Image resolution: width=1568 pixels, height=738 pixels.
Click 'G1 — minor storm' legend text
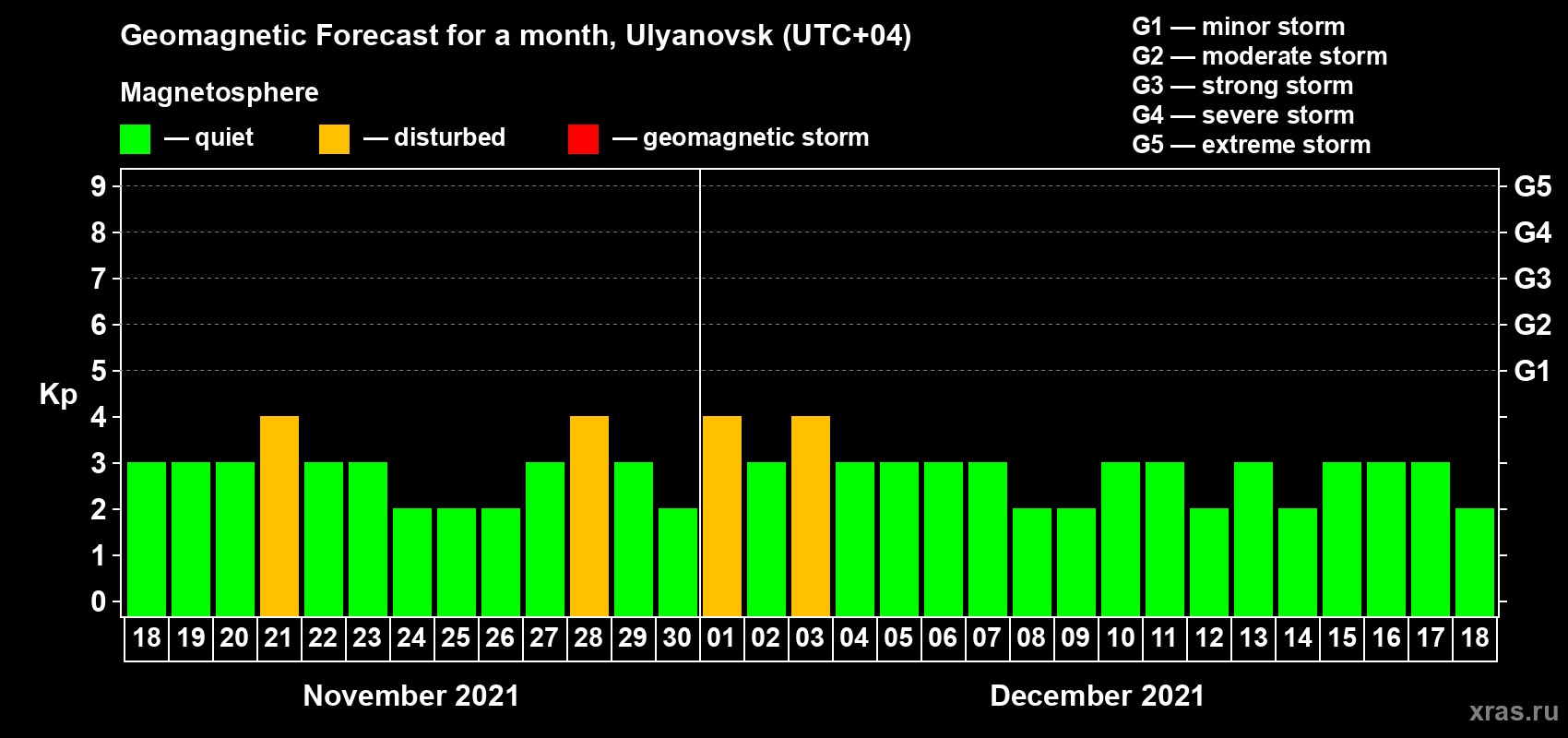click(1239, 27)
